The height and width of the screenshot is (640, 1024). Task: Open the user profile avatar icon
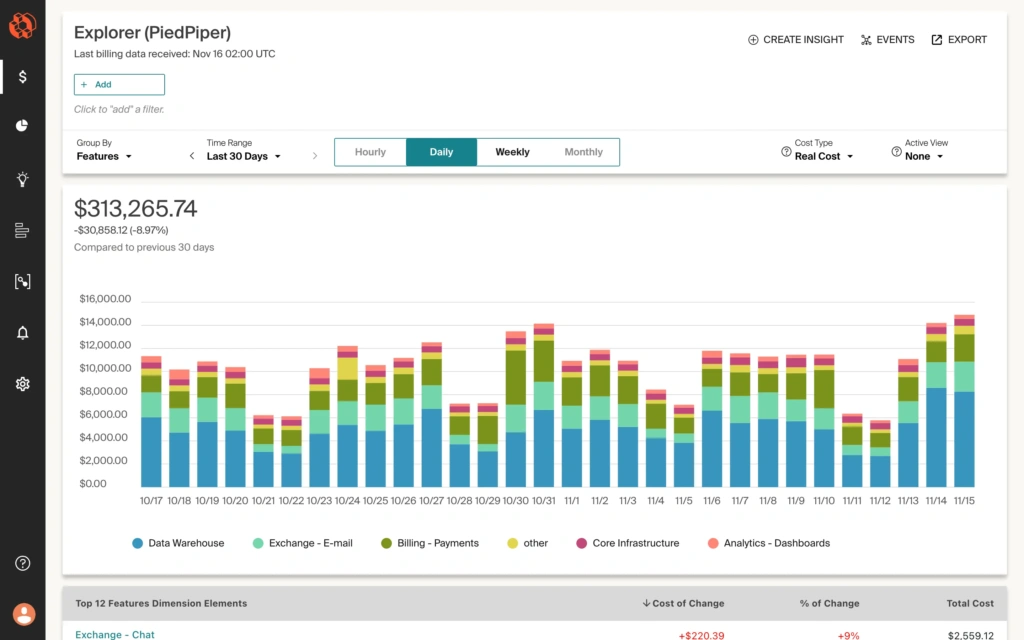(x=24, y=614)
